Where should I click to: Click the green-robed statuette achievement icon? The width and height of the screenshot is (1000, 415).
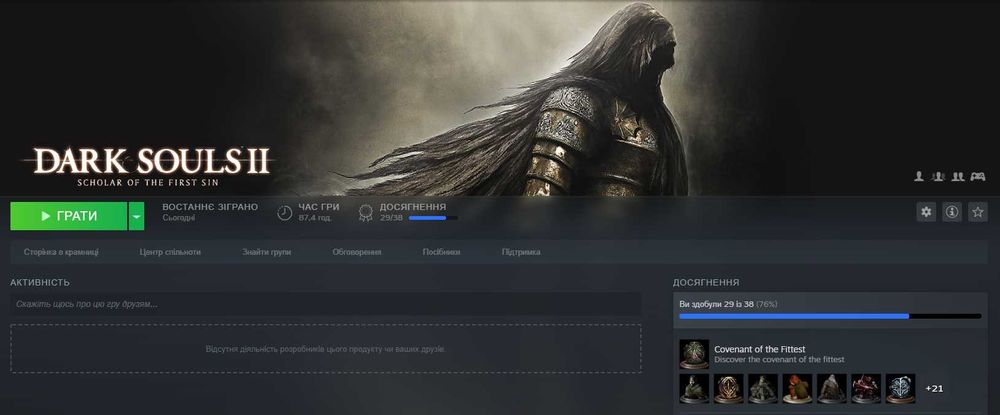pos(694,389)
